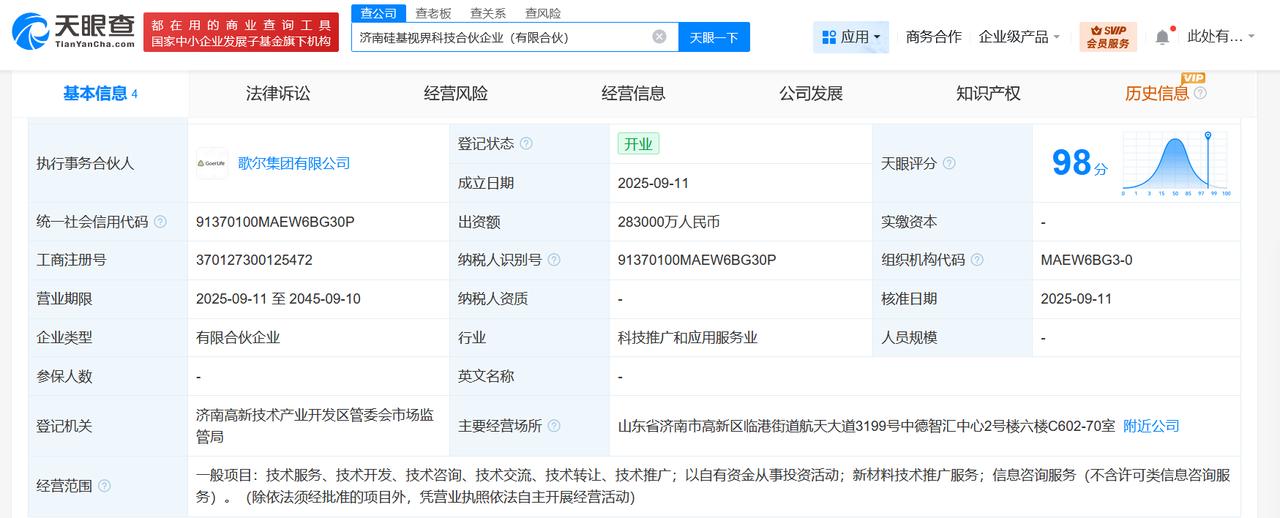Switch to the 查老板 search tab

click(433, 13)
